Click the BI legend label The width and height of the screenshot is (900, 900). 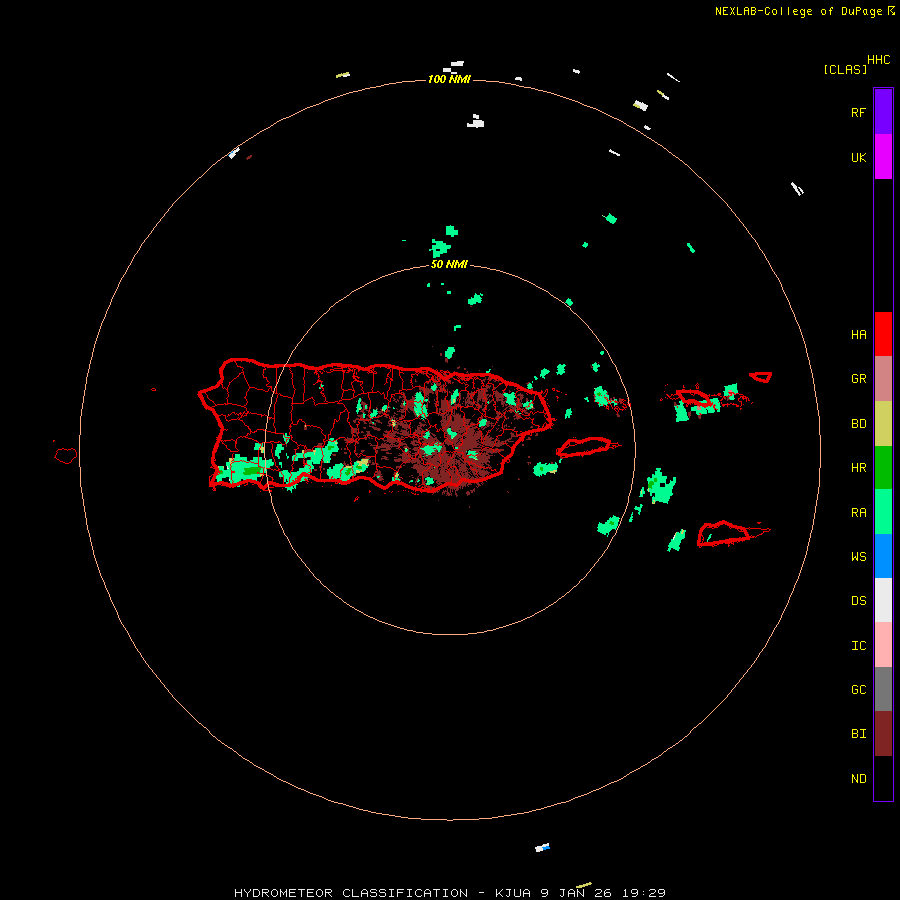coord(858,734)
